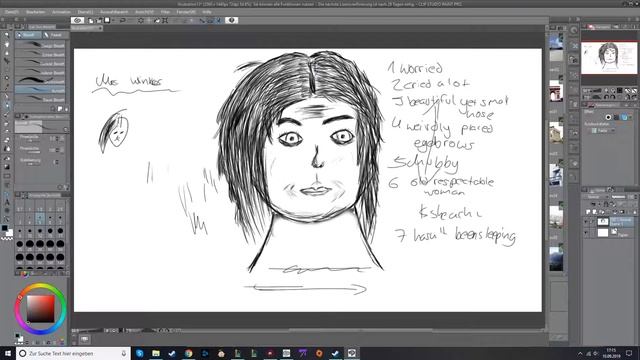640x360 pixels.
Task: Click the Open file icon in toolbar
Action: [x=99, y=20]
